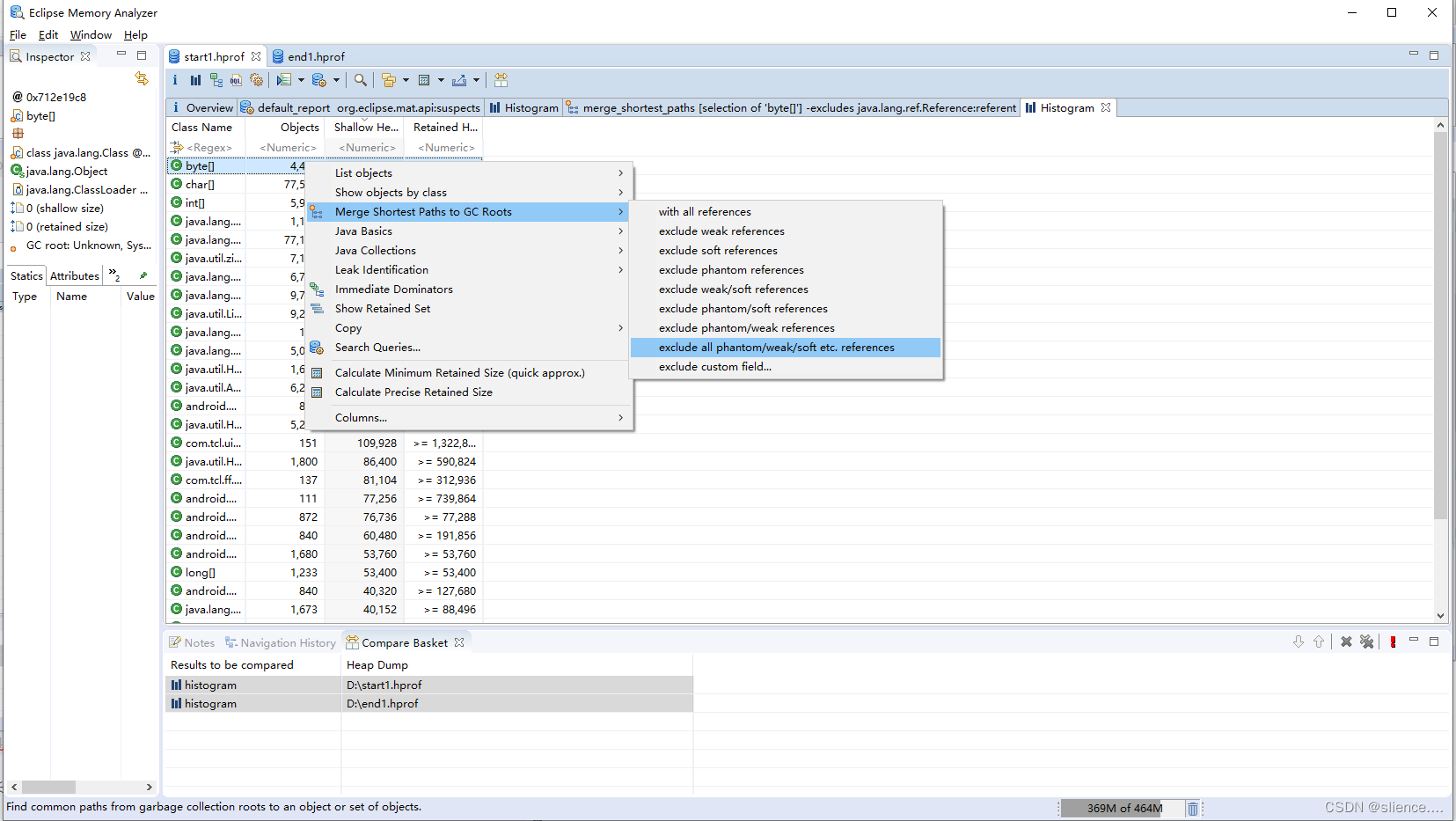The image size is (1456, 821).
Task: Find object by address magnifier icon
Action: tap(360, 80)
